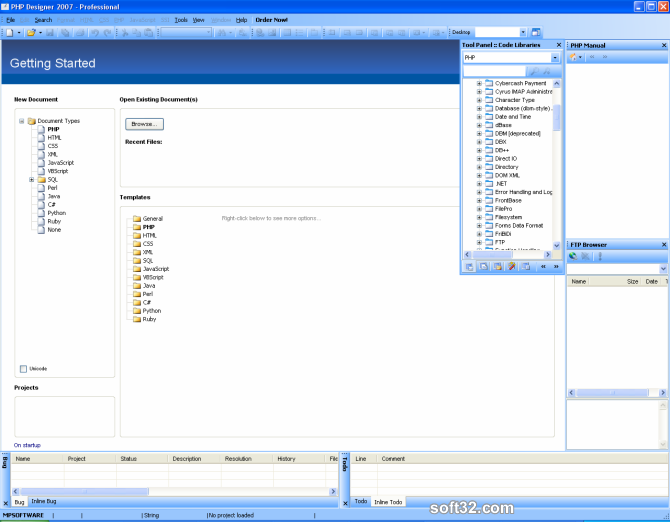Screen dimensions: 670x522
Task: Click the Bug panel horizontal scrollbar right arrow
Action: coord(333,492)
